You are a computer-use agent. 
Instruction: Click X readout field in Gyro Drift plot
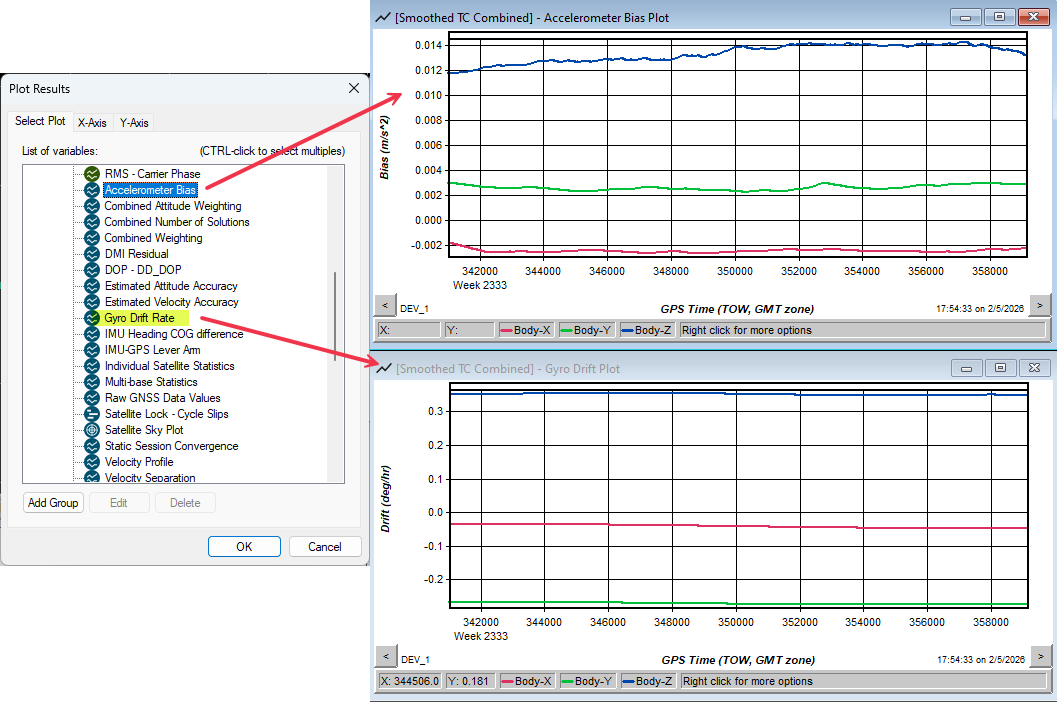coord(410,681)
